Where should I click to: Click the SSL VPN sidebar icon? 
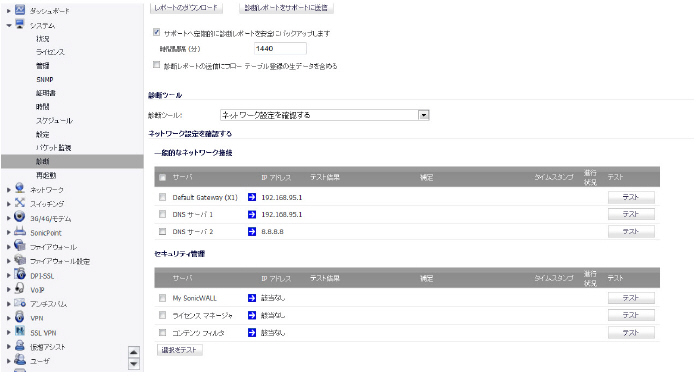[20, 332]
